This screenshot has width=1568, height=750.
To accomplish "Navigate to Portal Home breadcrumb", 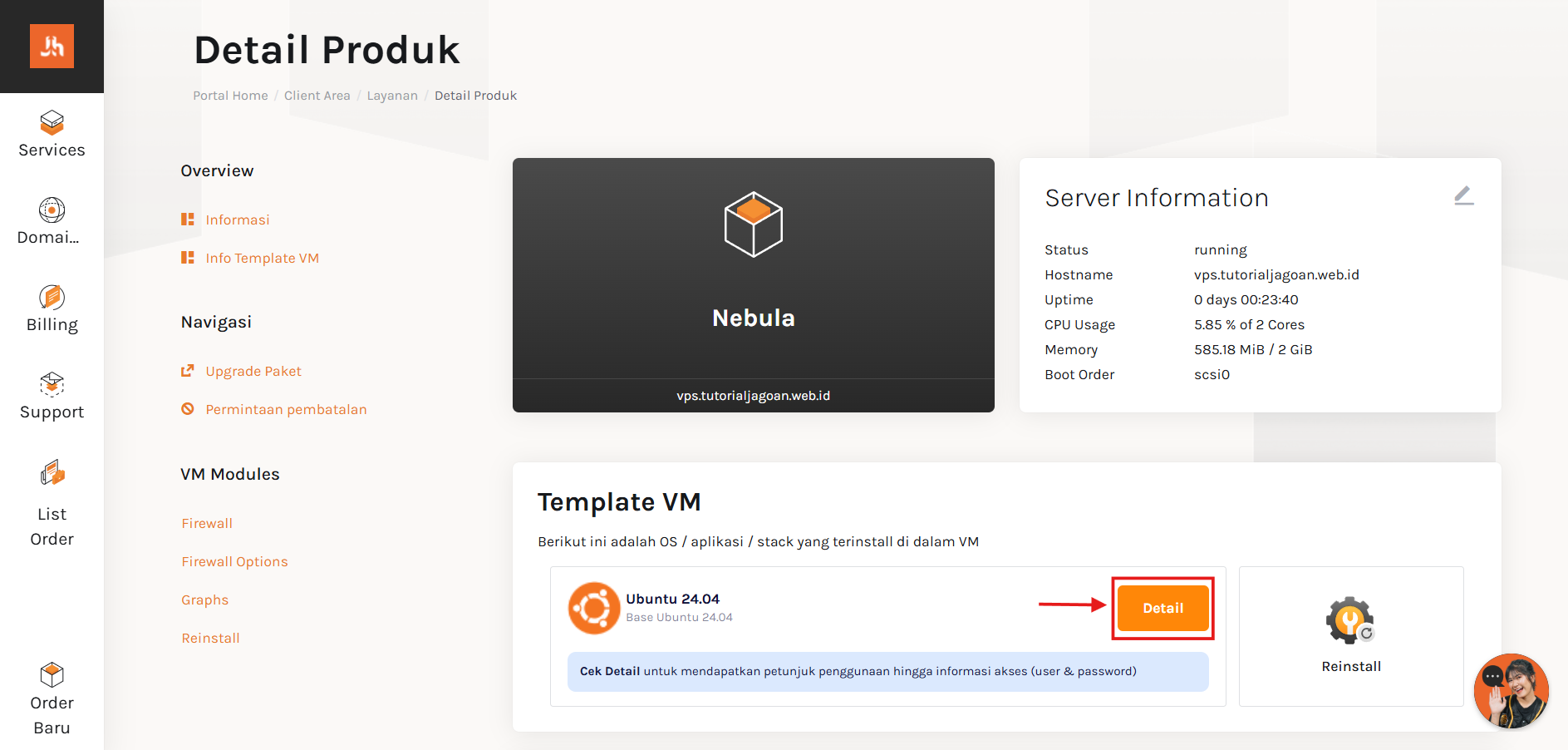I will 230,95.
